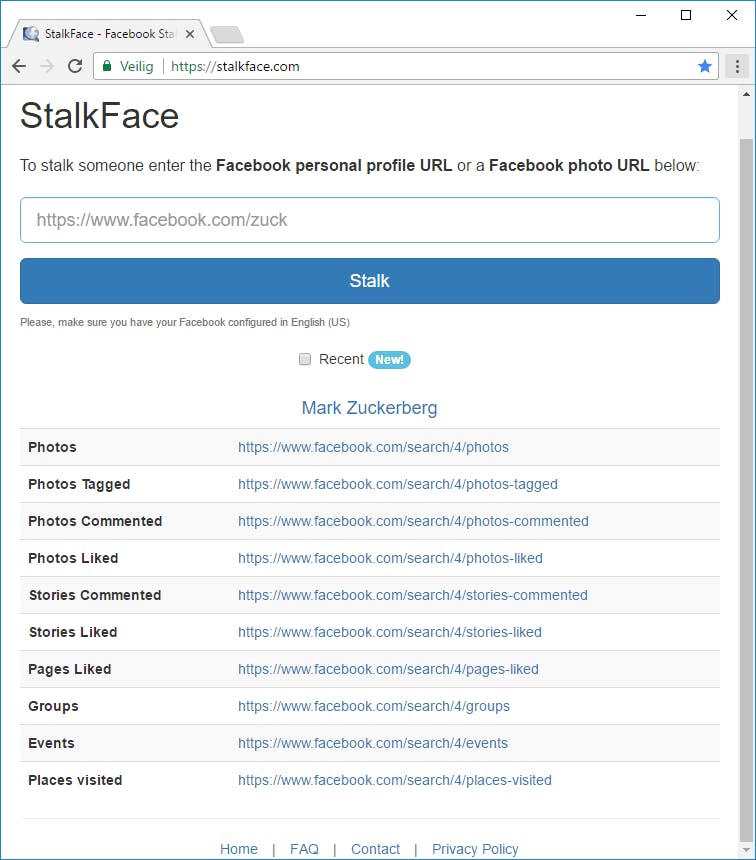This screenshot has width=756, height=860.
Task: Open a new tab button
Action: [x=227, y=35]
